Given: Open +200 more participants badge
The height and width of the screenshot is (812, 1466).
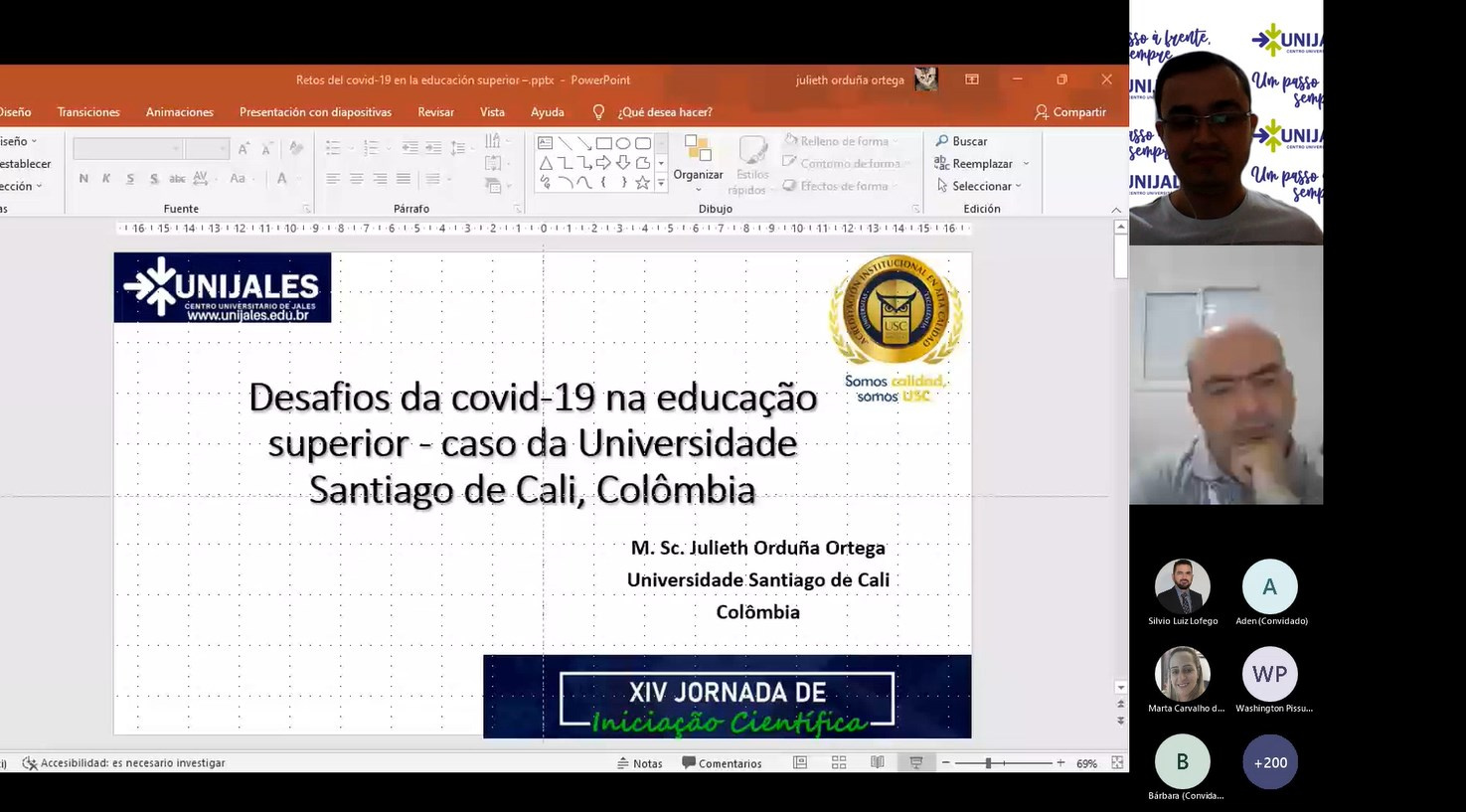Looking at the screenshot, I should pos(1270,762).
